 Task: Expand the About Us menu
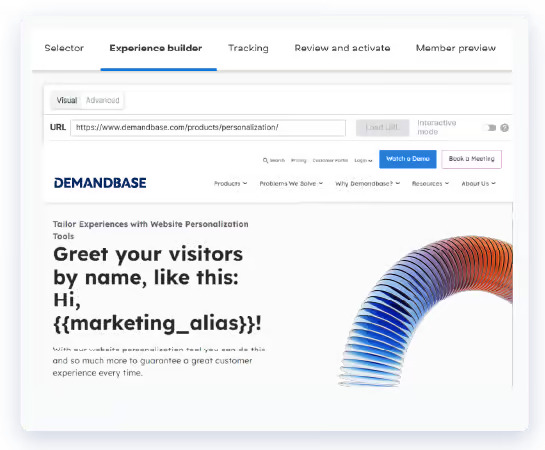pyautogui.click(x=478, y=183)
